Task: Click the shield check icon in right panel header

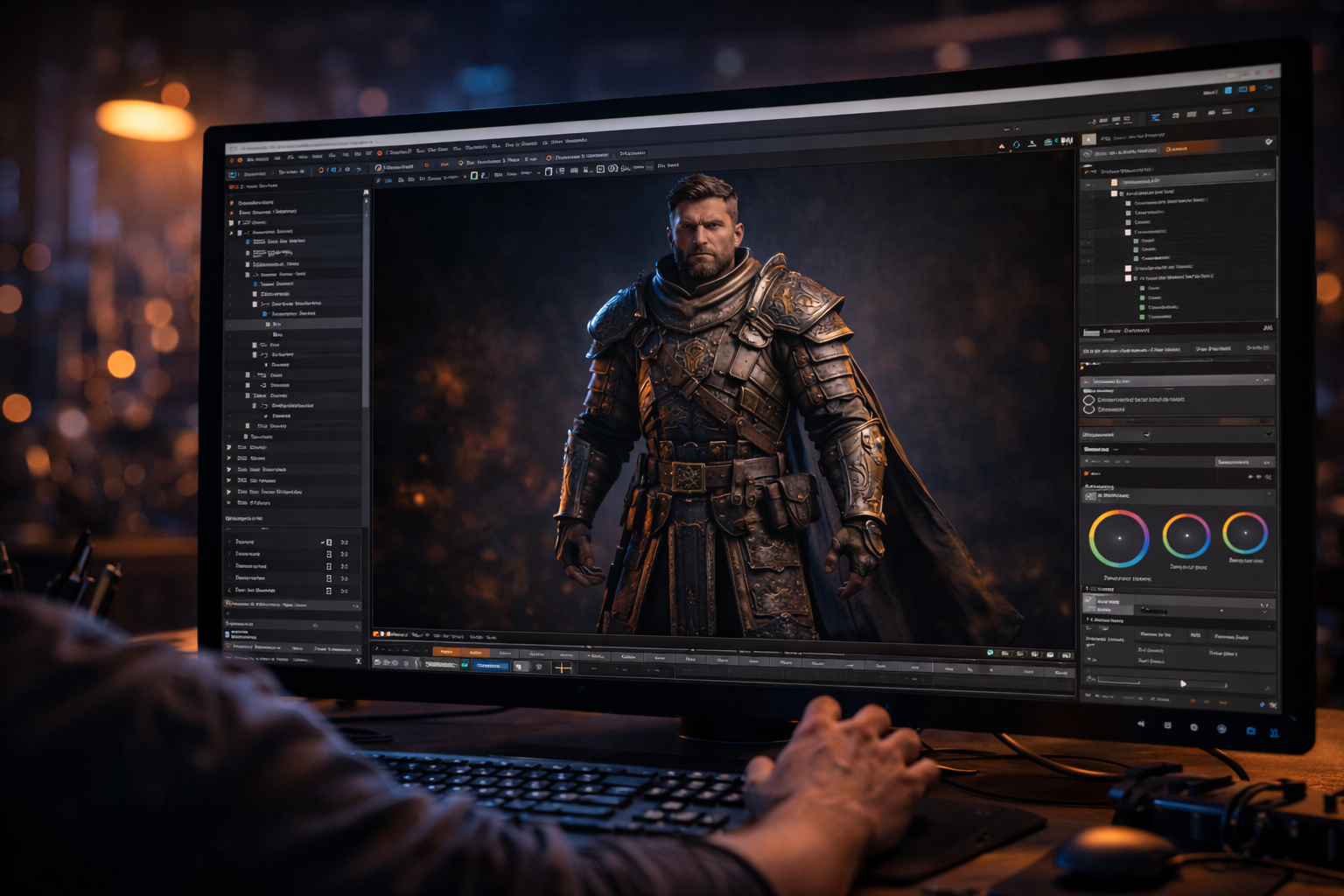Action: click(x=1269, y=141)
